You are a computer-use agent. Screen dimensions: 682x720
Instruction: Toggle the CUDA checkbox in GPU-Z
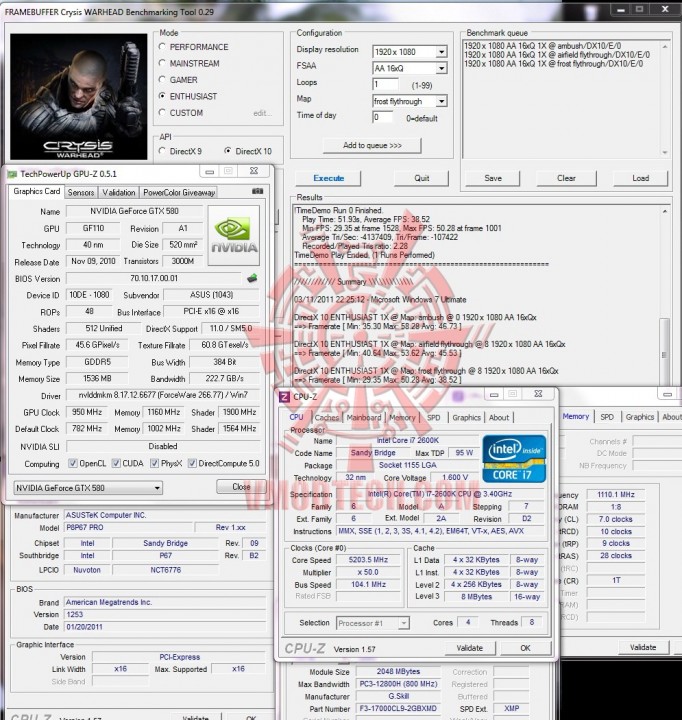click(x=116, y=463)
